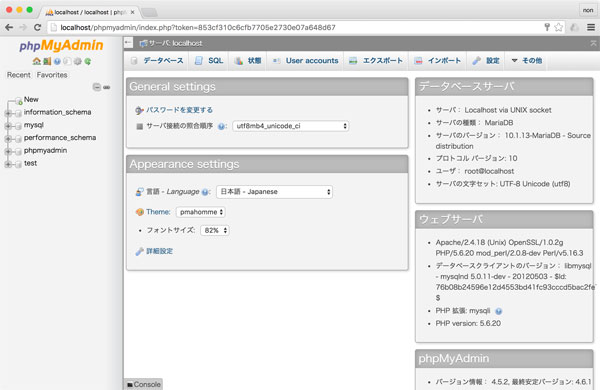Reload navigation panel with green refresh icon
Image resolution: width=600 pixels, height=390 pixels.
coord(88,61)
